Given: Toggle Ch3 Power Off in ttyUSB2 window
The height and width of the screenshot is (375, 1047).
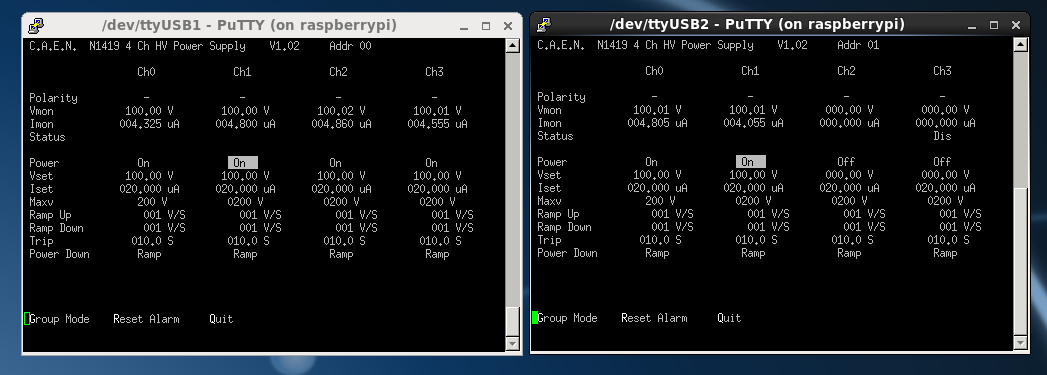Looking at the screenshot, I should tap(942, 162).
